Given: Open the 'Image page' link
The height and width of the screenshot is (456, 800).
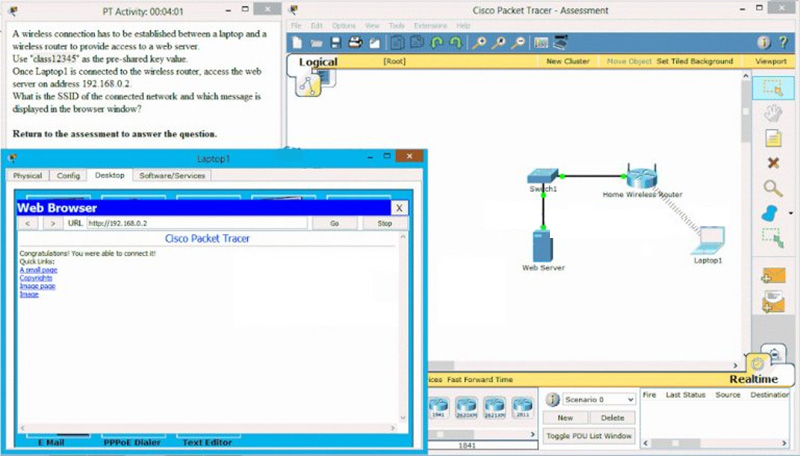Looking at the screenshot, I should tap(37, 286).
